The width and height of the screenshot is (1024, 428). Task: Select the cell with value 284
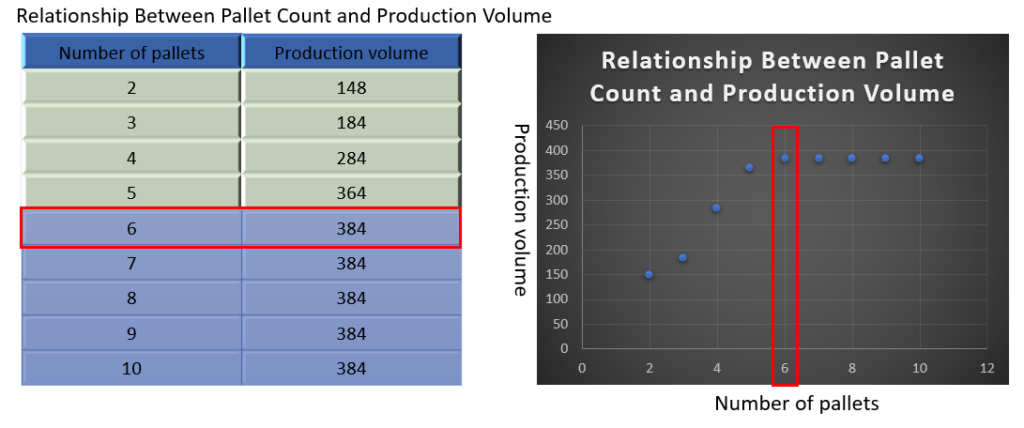click(351, 158)
